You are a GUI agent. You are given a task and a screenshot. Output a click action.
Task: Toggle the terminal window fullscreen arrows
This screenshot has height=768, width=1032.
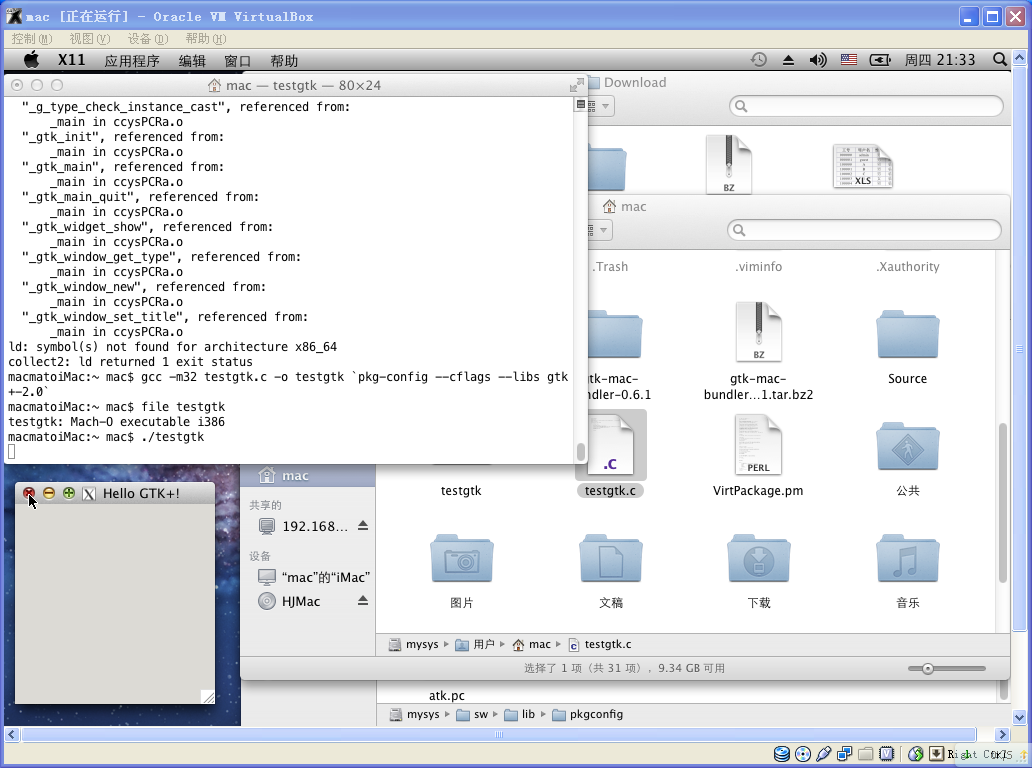[576, 86]
